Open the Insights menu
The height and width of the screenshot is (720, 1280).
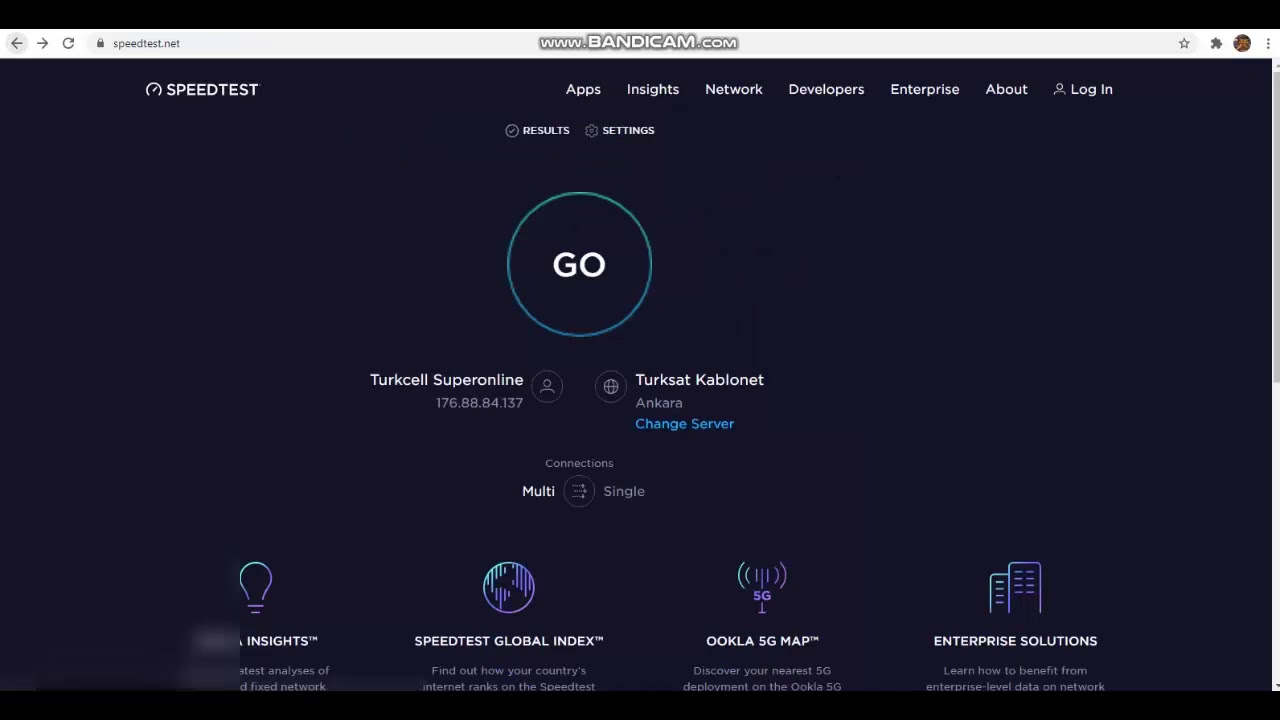click(x=653, y=89)
